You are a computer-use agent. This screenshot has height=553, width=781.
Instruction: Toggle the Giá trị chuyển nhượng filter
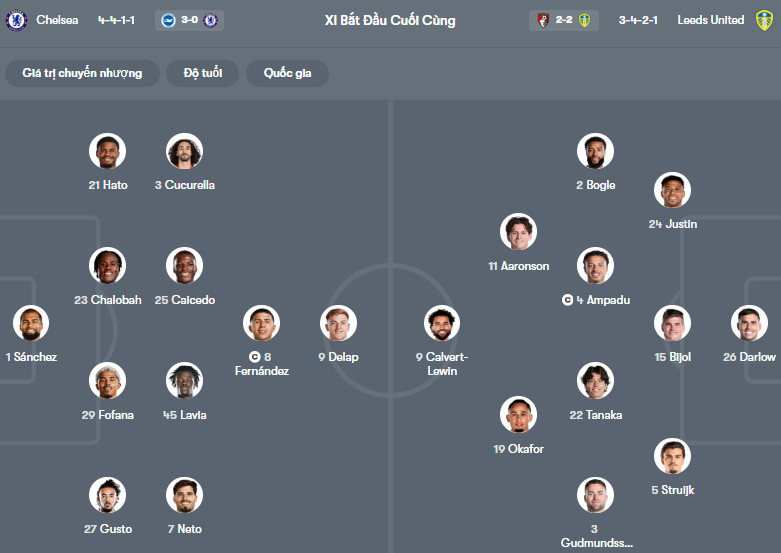82,73
